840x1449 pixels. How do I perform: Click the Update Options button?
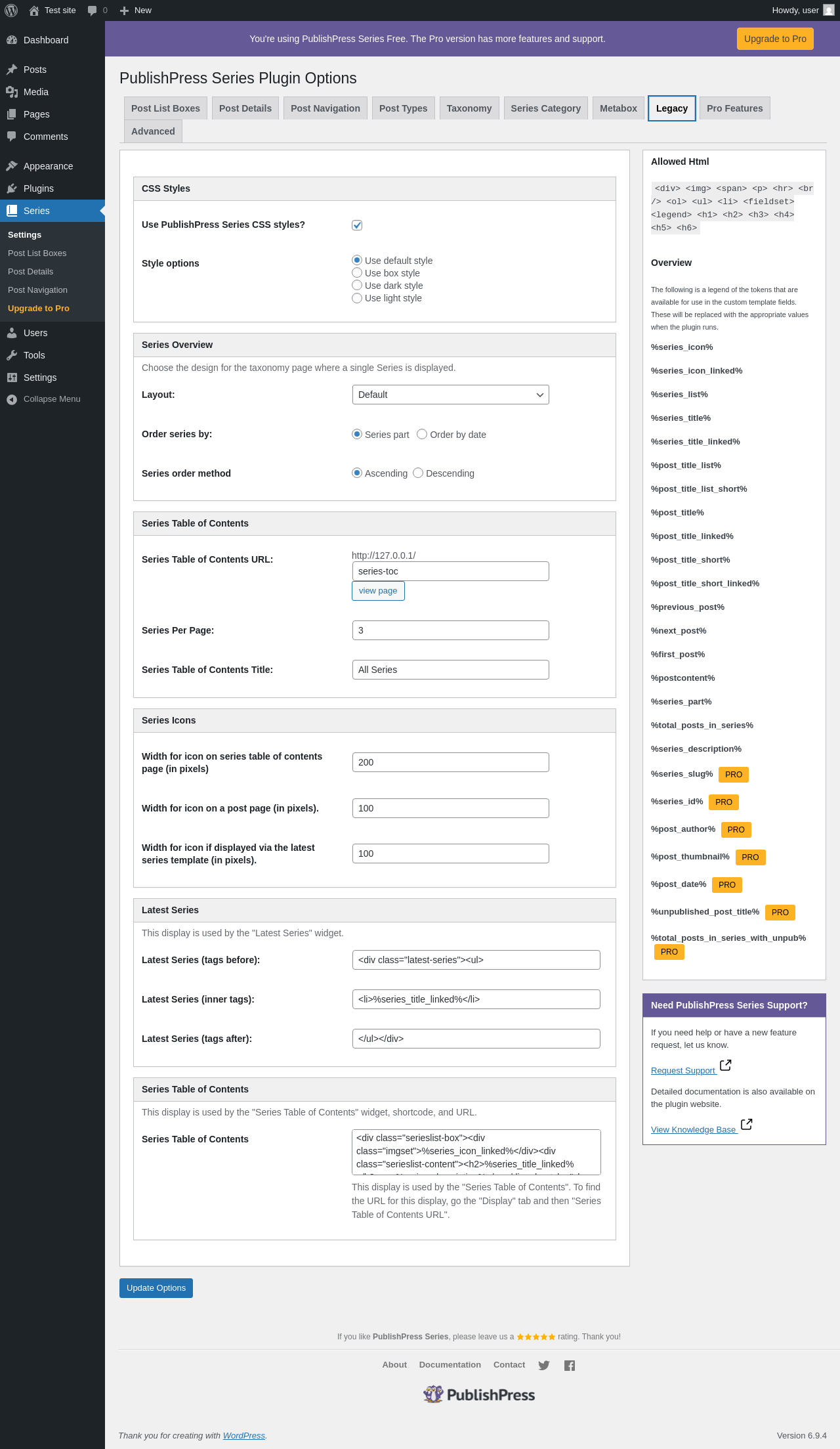(156, 1288)
